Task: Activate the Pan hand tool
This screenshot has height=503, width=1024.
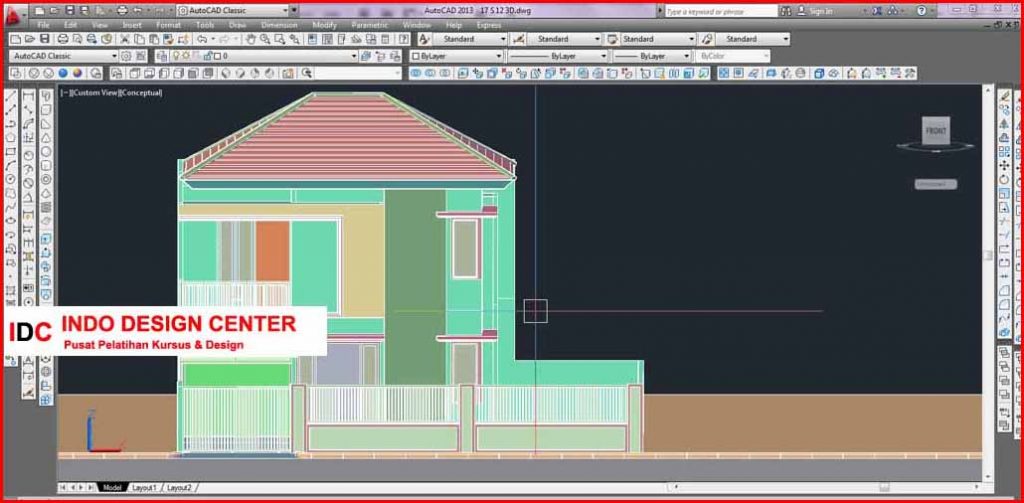Action: click(251, 39)
